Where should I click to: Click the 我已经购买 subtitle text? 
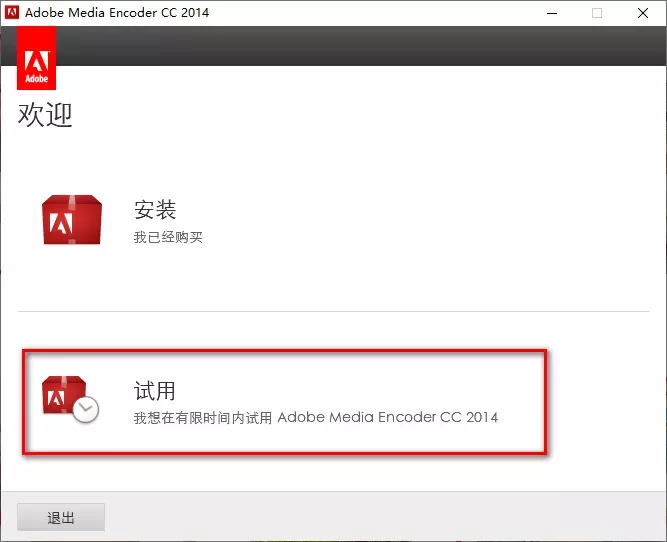pos(168,238)
